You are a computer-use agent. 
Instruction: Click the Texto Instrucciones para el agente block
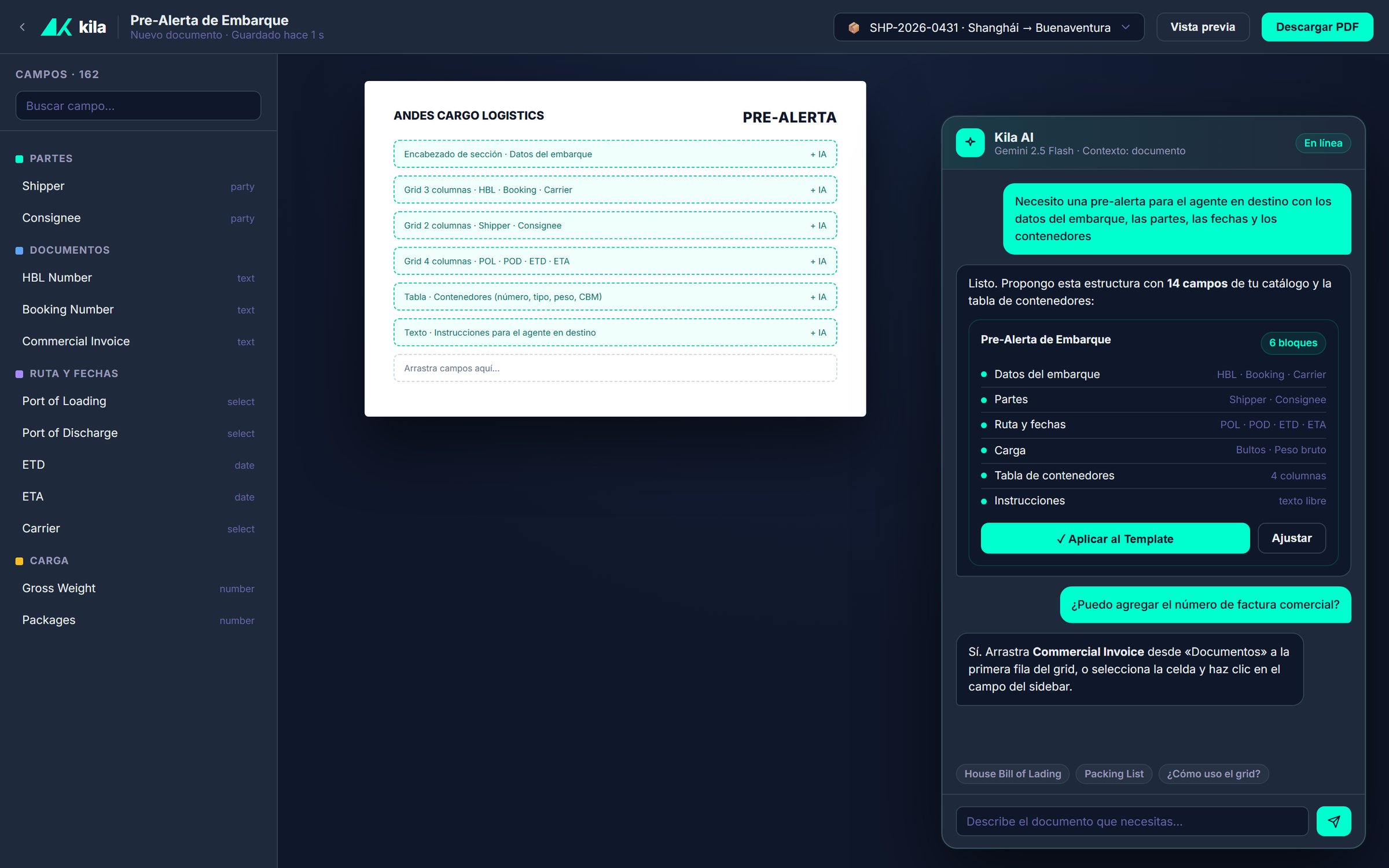(615, 333)
